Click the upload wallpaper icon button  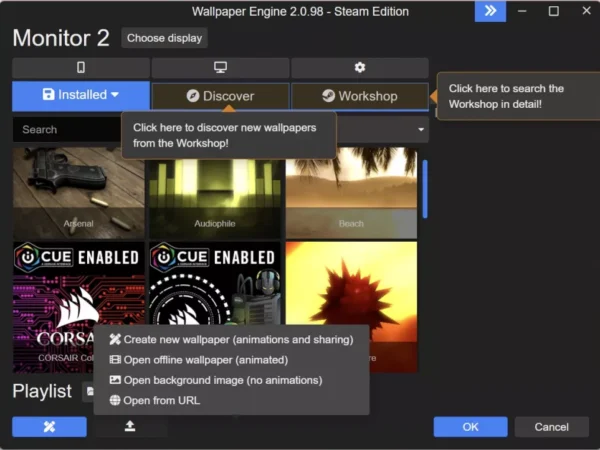click(130, 427)
